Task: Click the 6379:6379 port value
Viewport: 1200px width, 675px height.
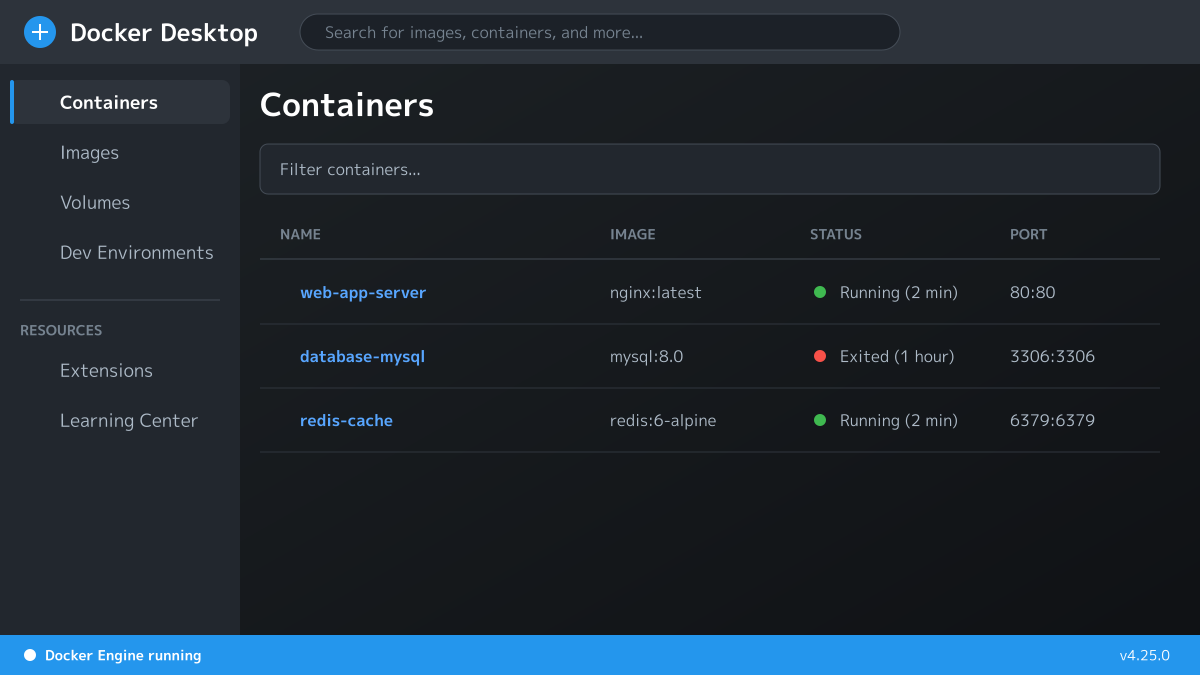Action: (1053, 420)
